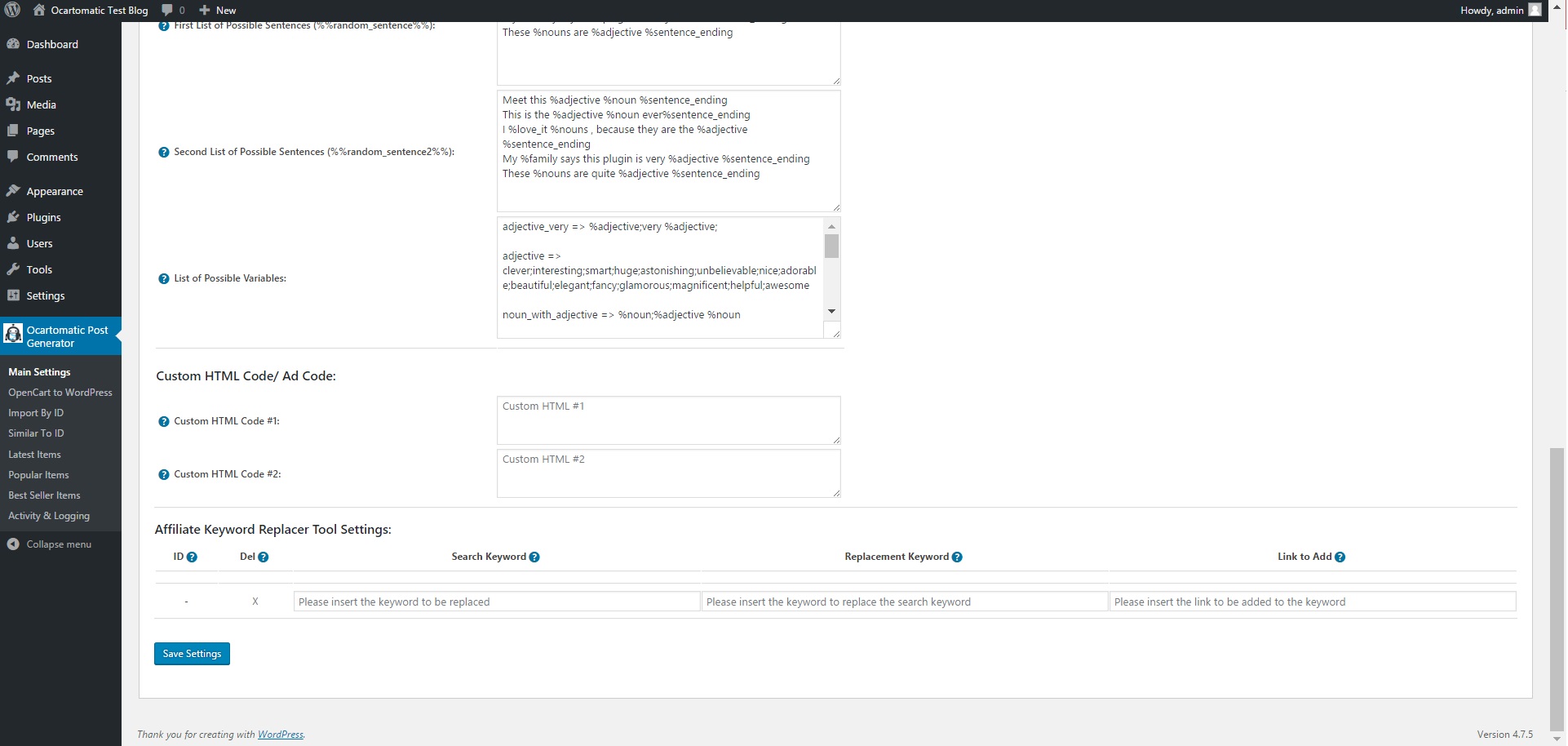Click the Version 4.7.5 footer text
Viewport: 1568px width, 746px height.
(x=1505, y=735)
